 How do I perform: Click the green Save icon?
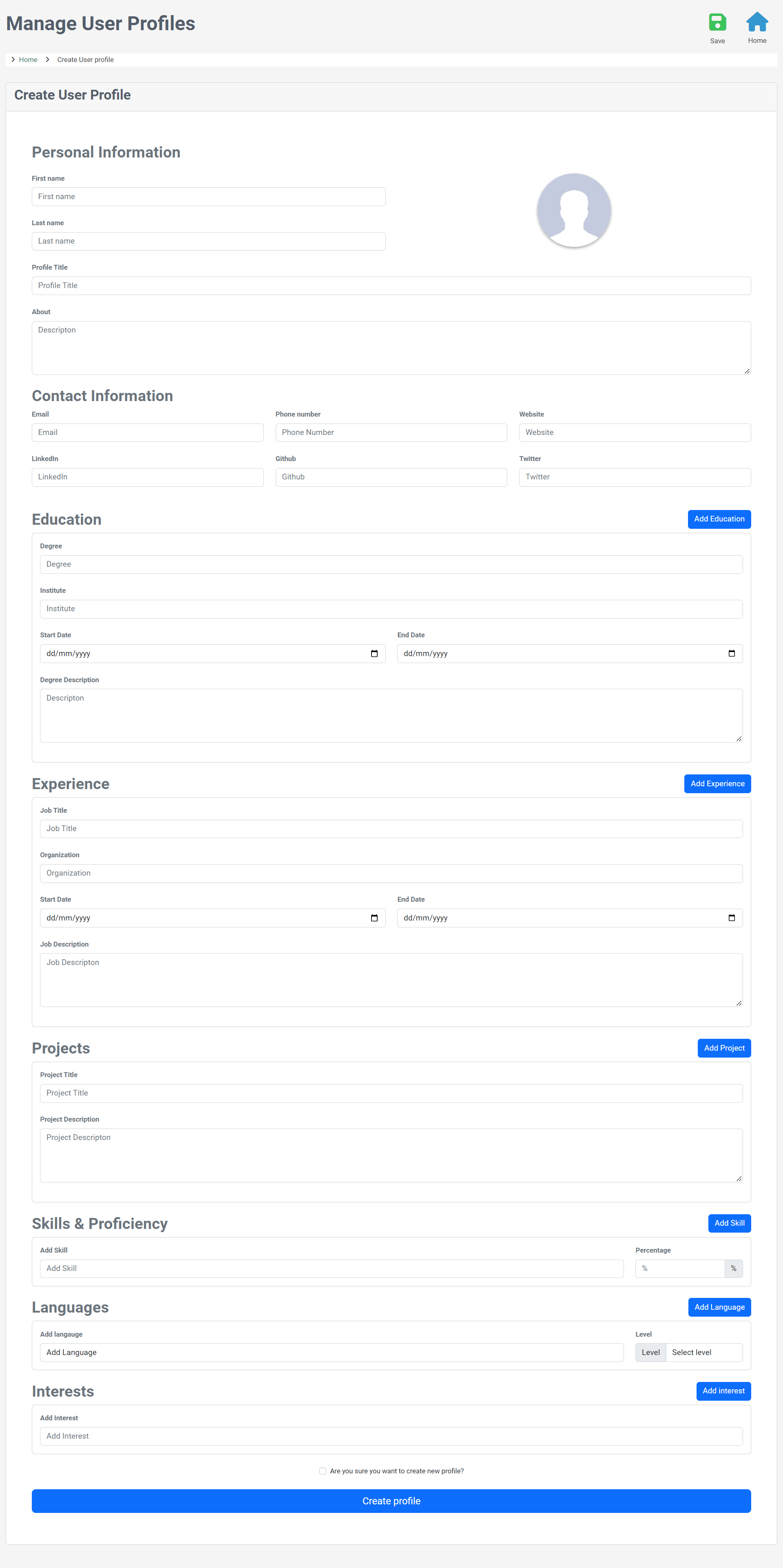point(717,22)
